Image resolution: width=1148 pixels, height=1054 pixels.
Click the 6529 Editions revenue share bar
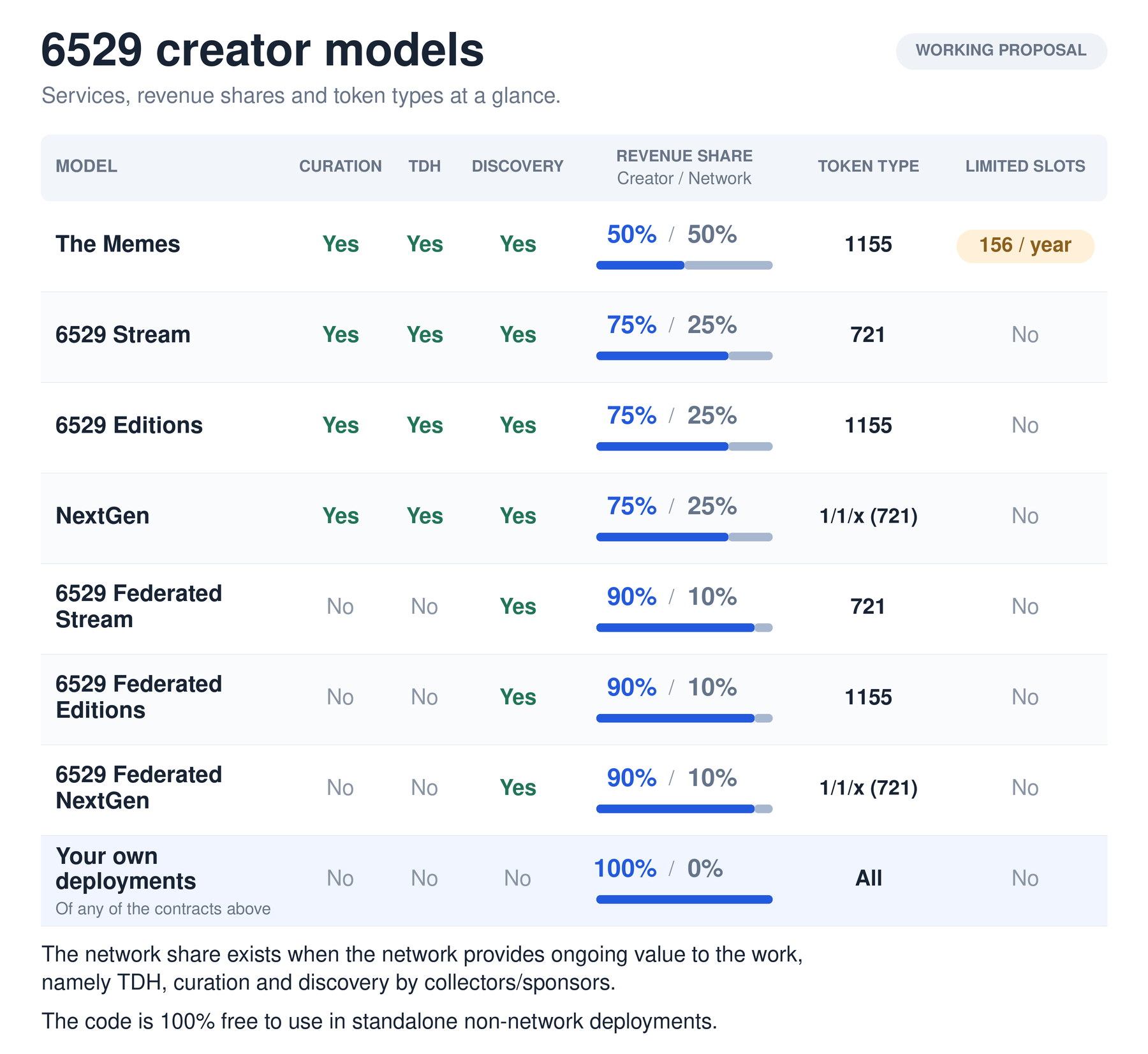684,447
